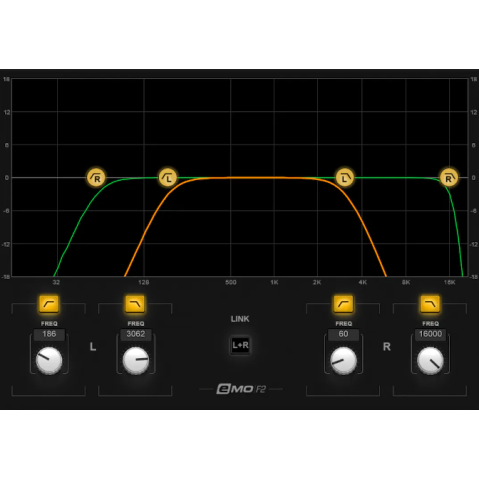The height and width of the screenshot is (479, 479).
Task: Click the 2K frequency axis label
Action: pyautogui.click(x=317, y=283)
